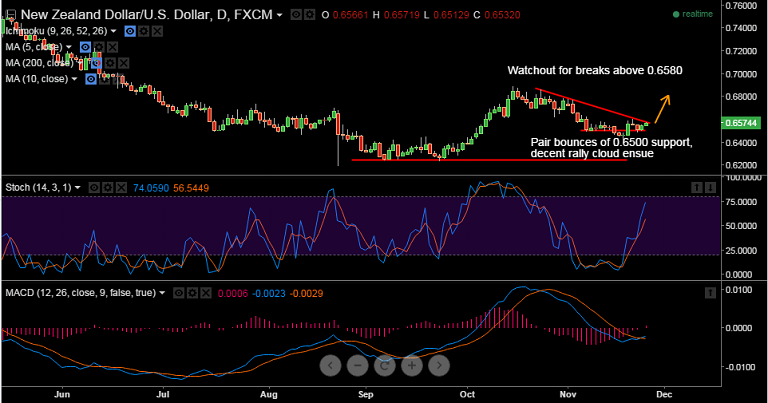Screen dimensions: 768x403
Task: Remove the MA (200, close) indicator
Action: [x=123, y=63]
